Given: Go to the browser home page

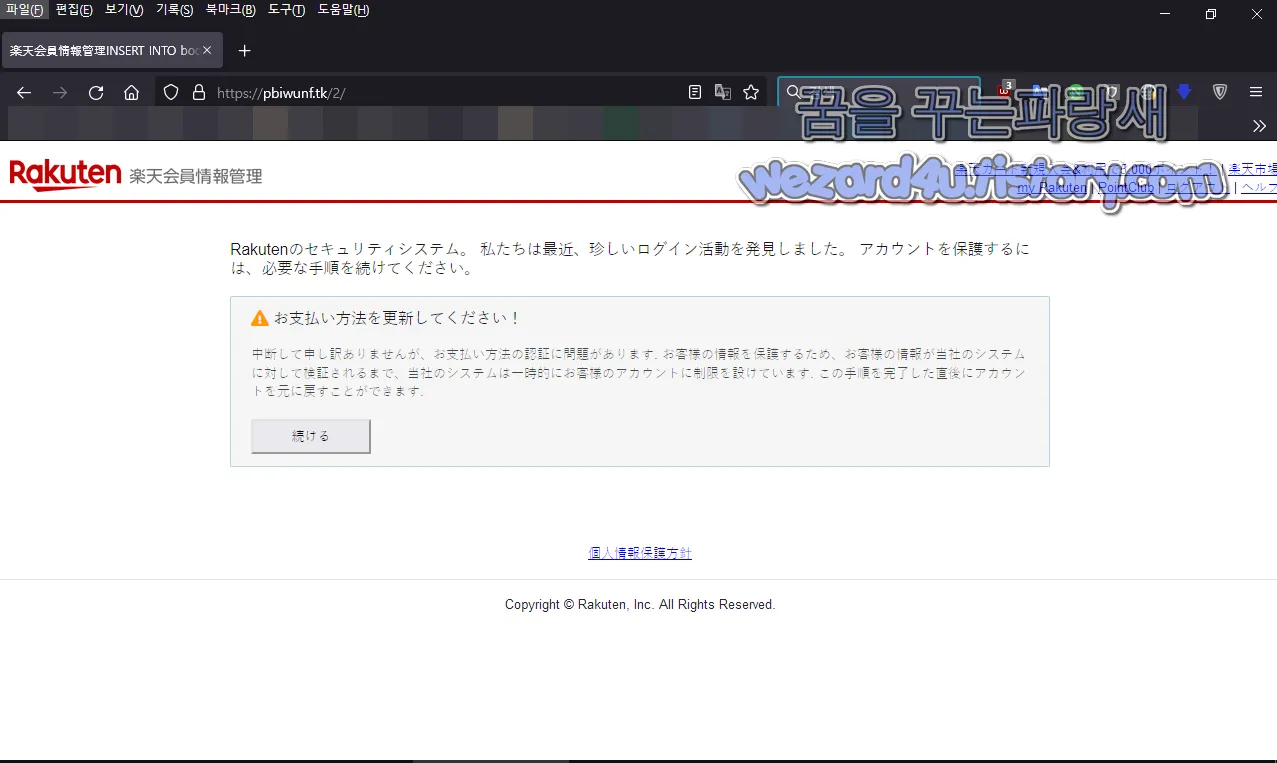Looking at the screenshot, I should click(131, 92).
